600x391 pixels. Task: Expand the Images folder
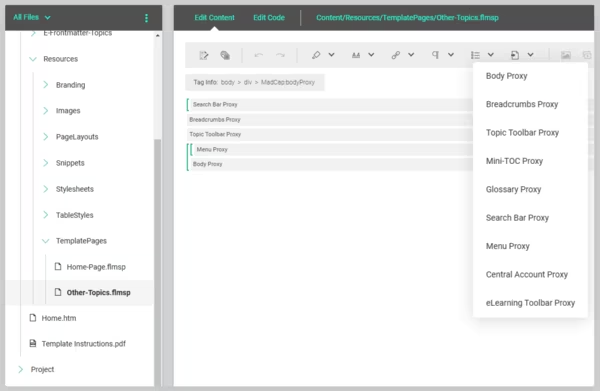click(x=46, y=111)
